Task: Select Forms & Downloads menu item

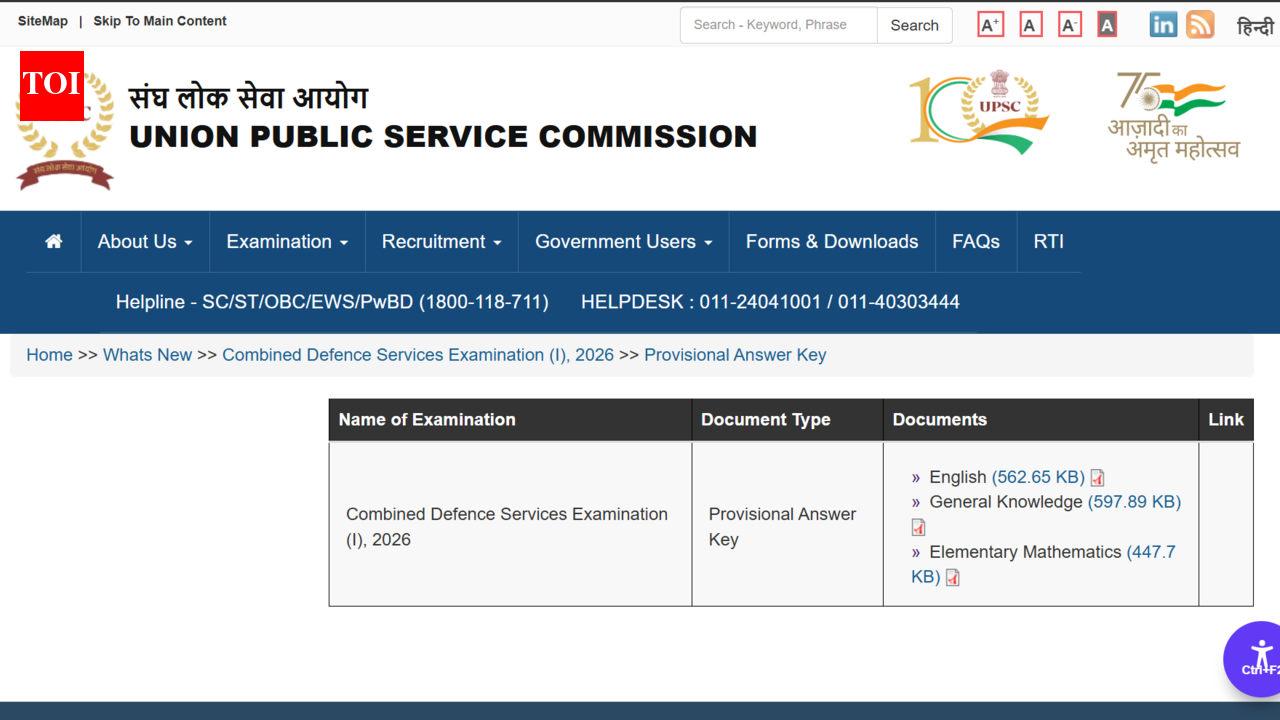Action: tap(831, 241)
